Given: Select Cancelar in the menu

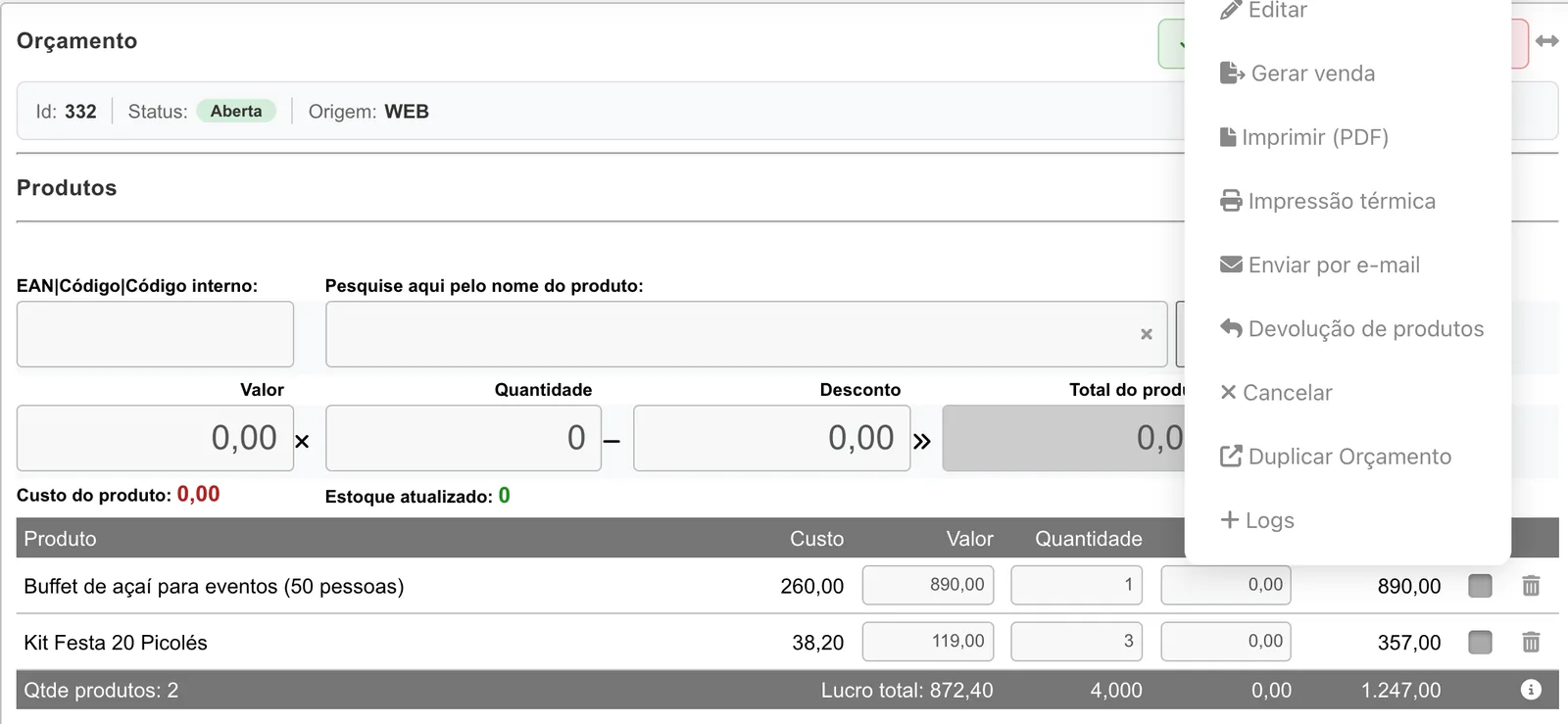Looking at the screenshot, I should tap(1276, 392).
